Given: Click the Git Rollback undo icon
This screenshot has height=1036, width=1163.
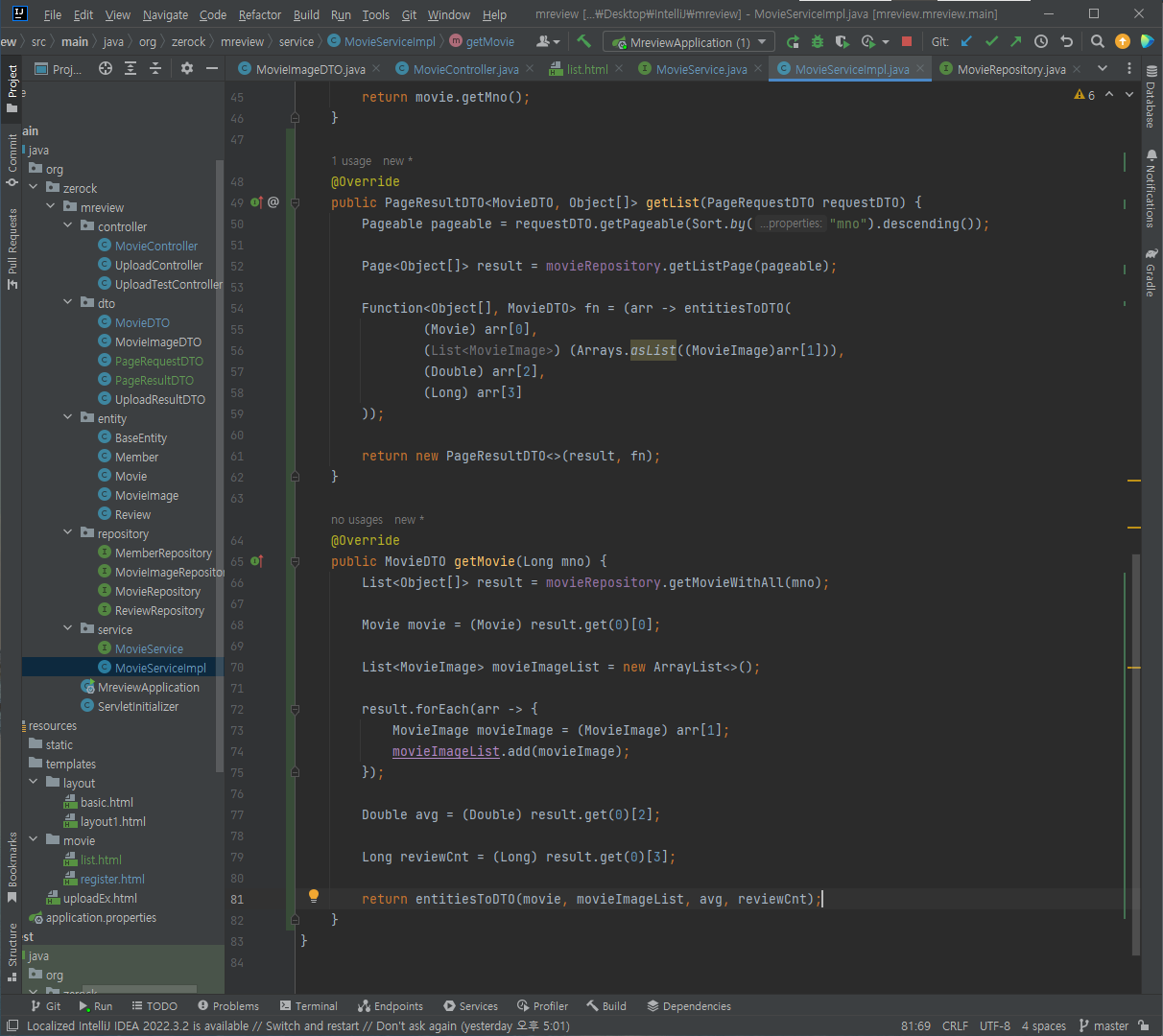Looking at the screenshot, I should 1066,41.
